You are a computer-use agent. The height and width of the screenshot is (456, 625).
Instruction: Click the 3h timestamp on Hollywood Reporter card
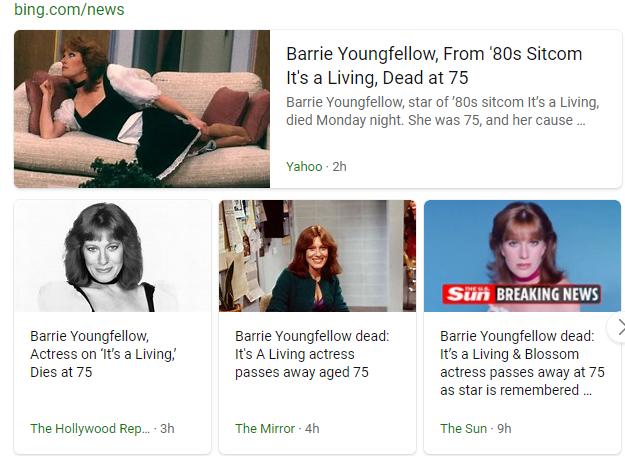pos(167,428)
